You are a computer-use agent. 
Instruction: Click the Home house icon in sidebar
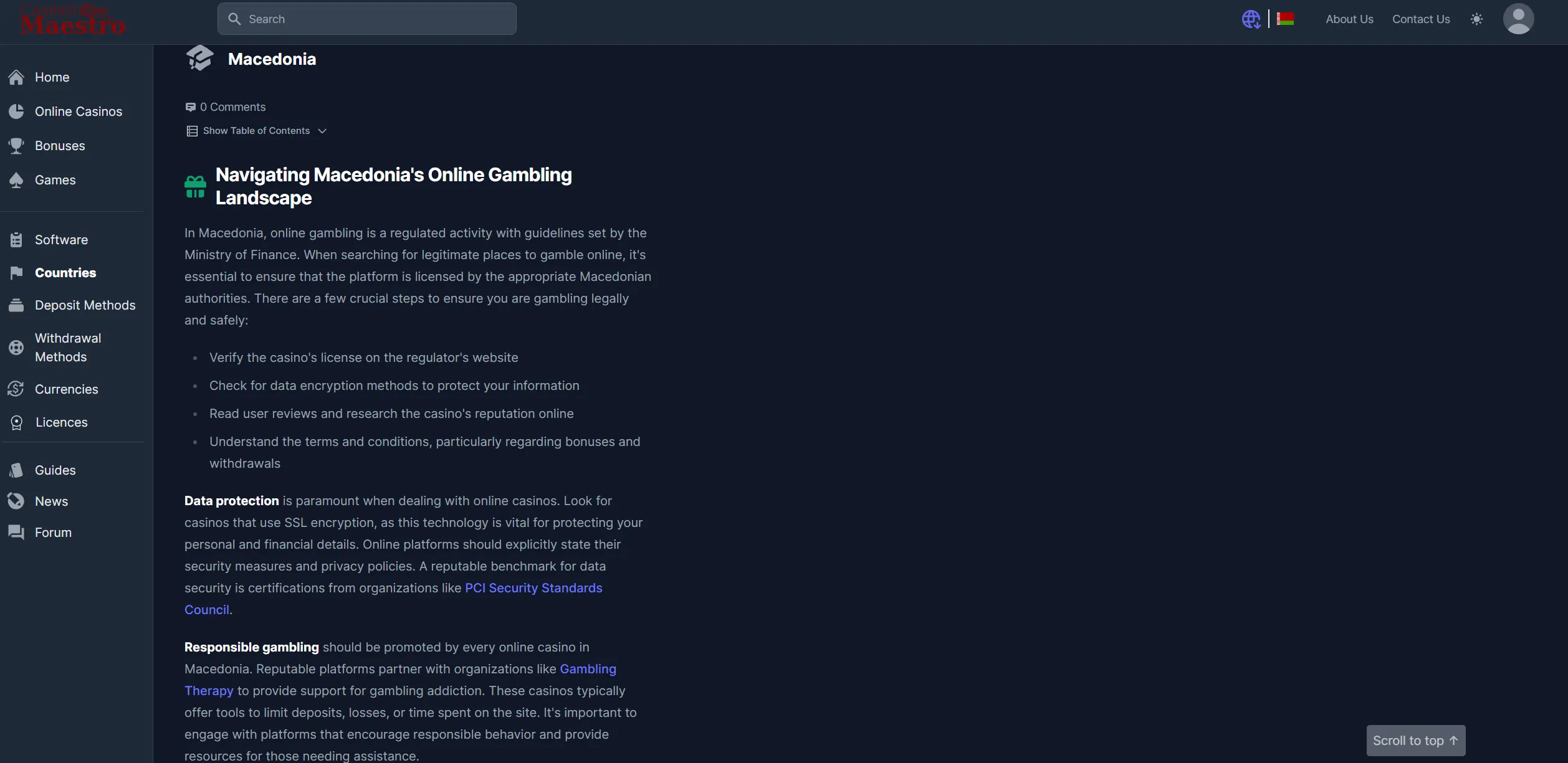[x=16, y=77]
